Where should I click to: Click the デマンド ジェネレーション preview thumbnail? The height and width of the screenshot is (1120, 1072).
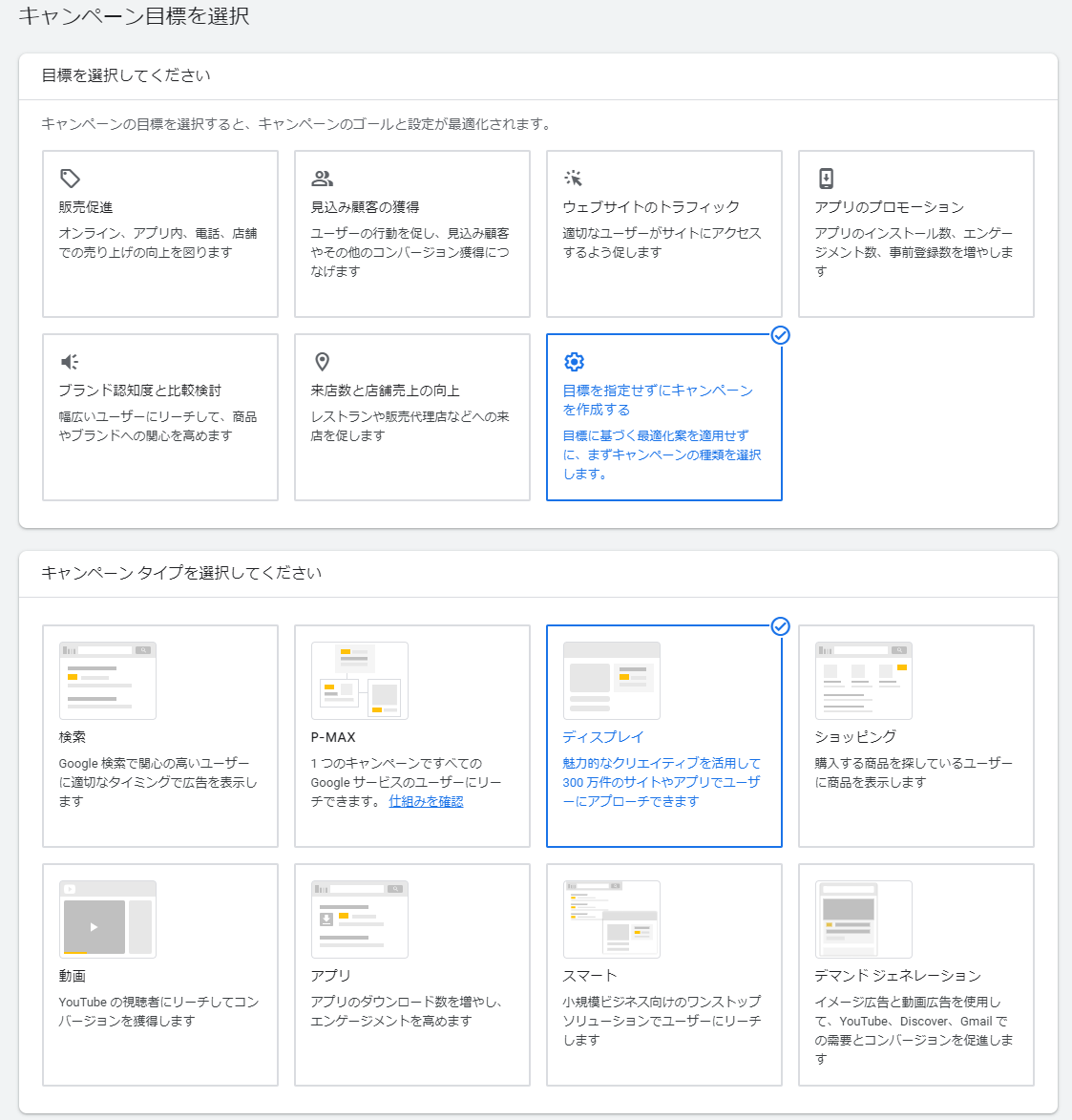[863, 919]
